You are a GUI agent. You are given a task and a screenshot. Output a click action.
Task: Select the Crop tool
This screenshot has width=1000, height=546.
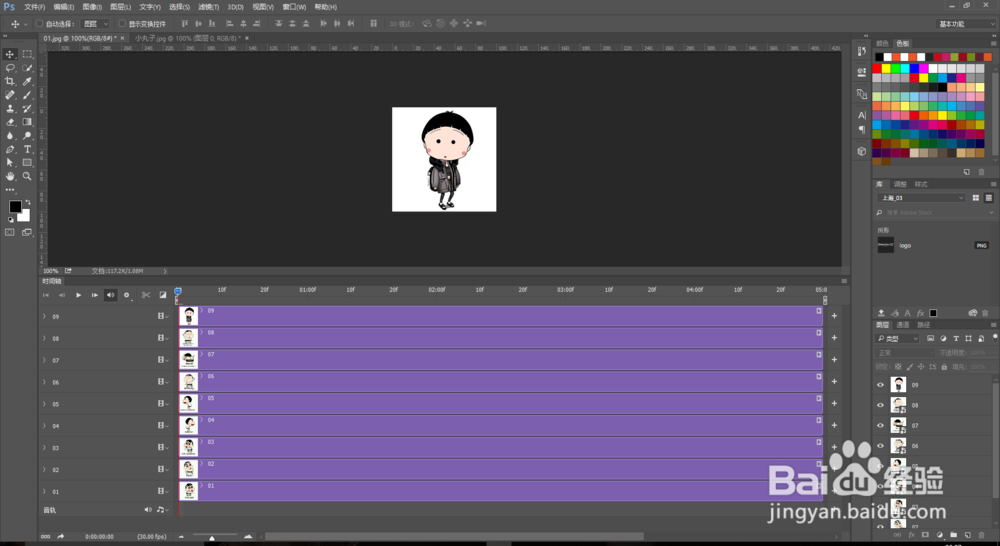click(x=10, y=81)
